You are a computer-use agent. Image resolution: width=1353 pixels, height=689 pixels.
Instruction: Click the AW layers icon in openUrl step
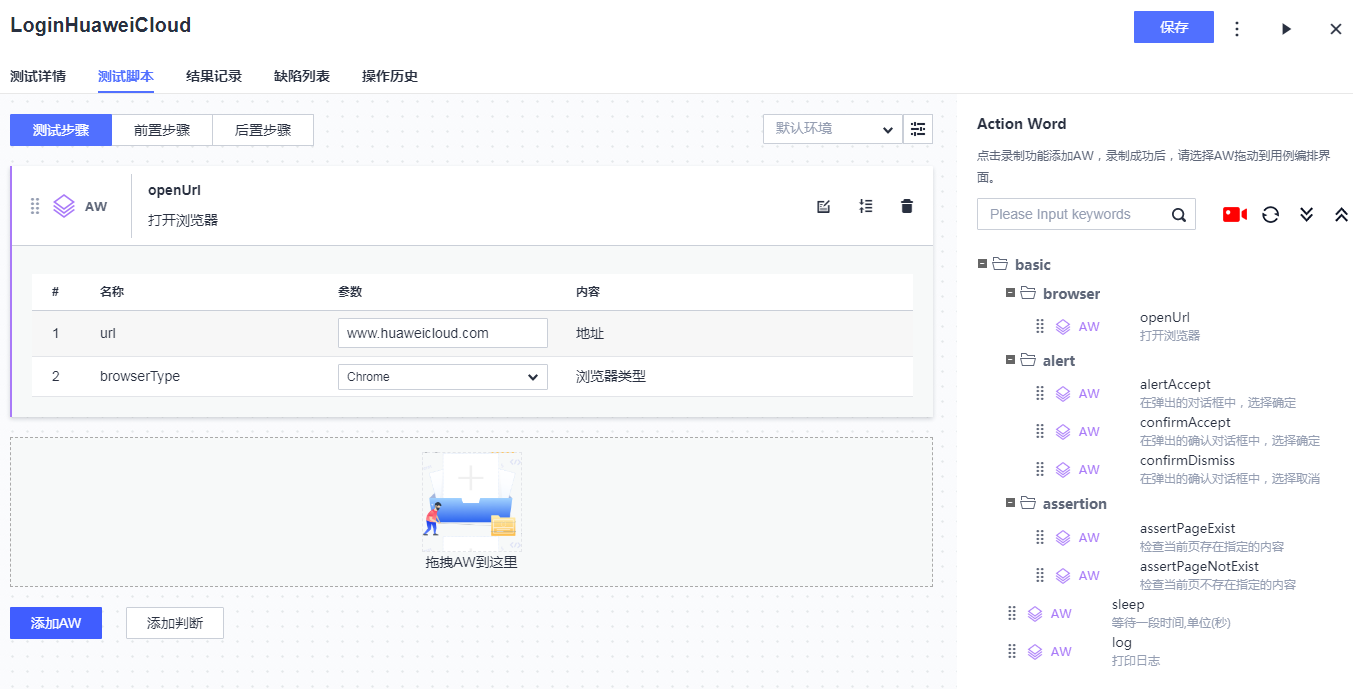point(64,206)
